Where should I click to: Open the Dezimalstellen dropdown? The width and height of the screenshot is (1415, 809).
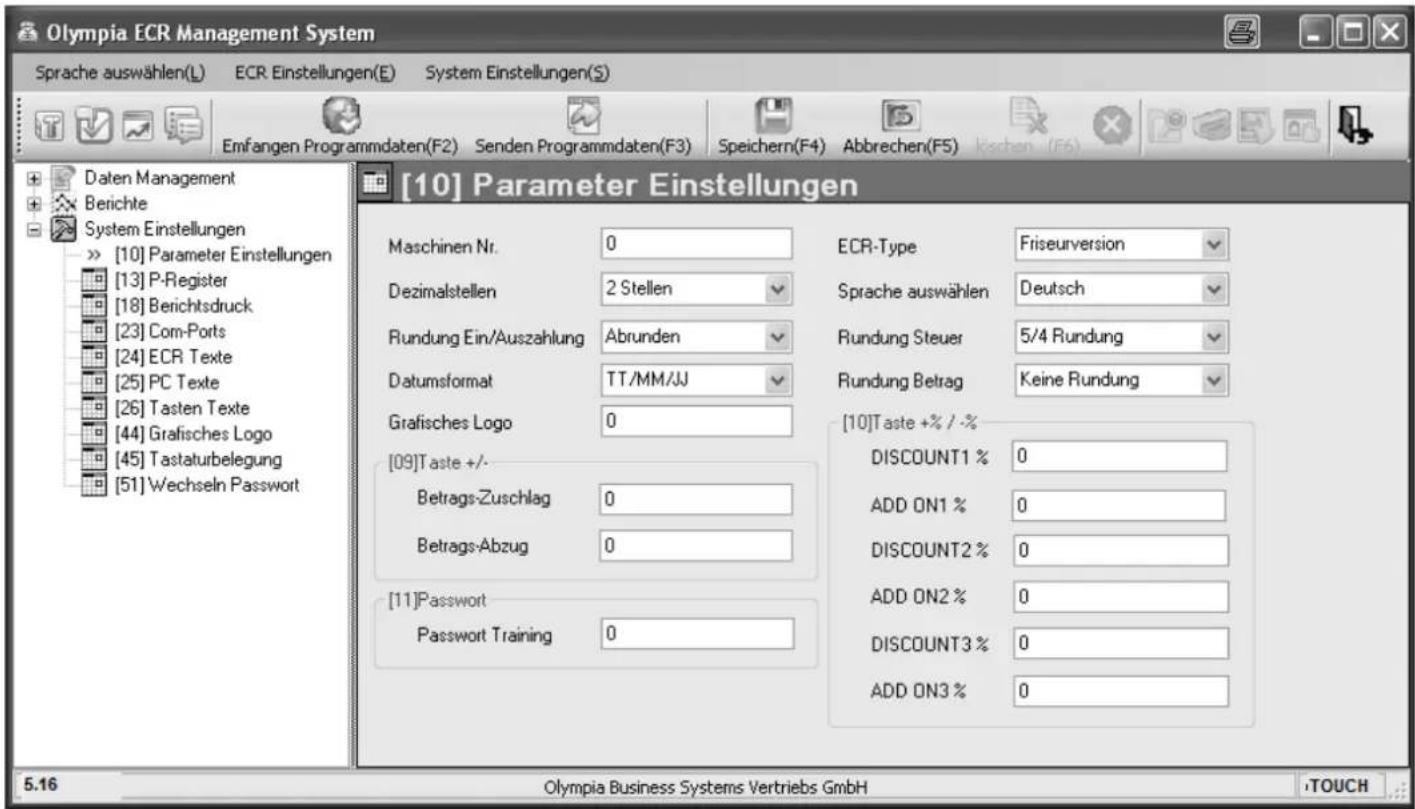(x=779, y=288)
